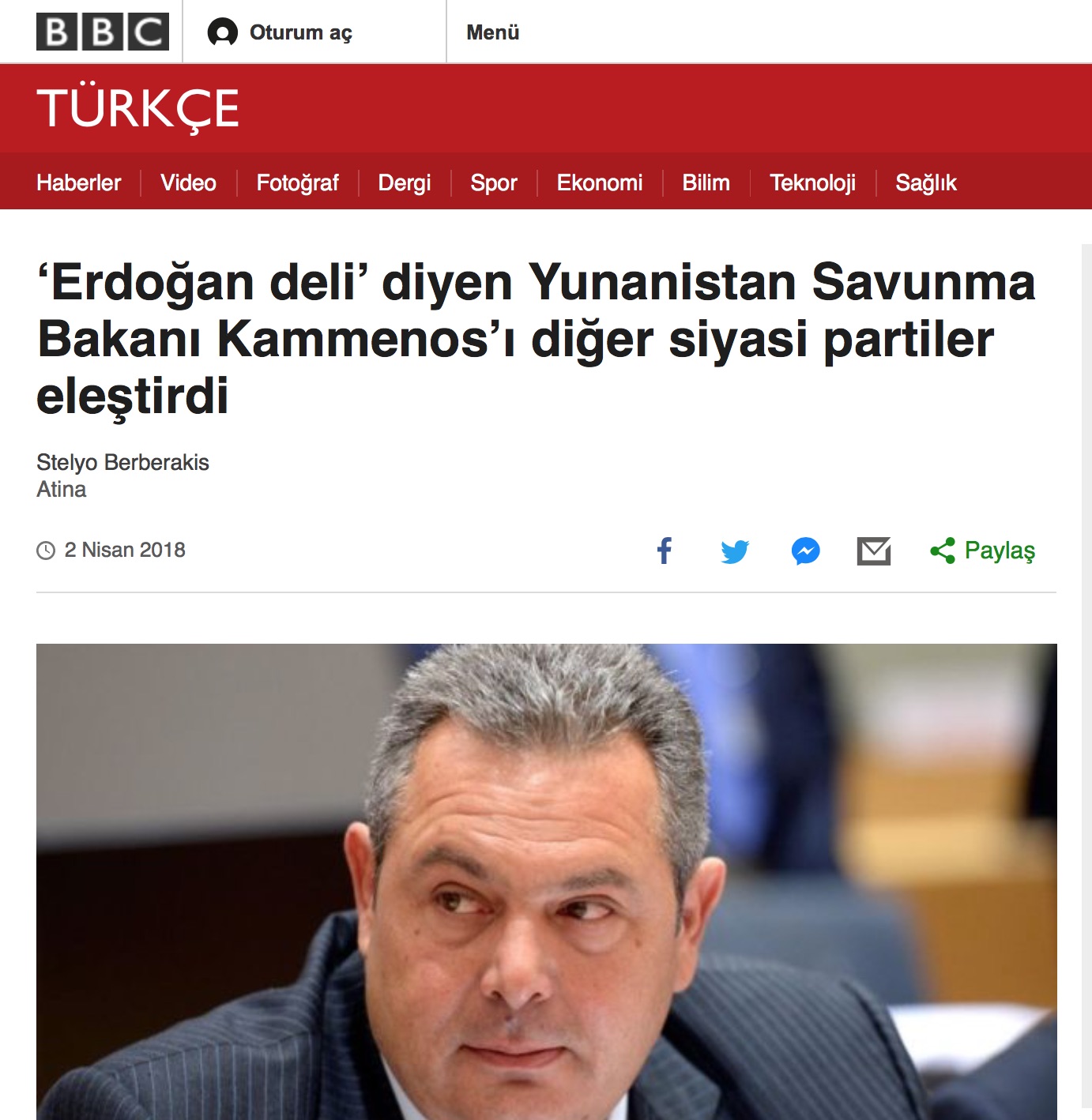Click the BBC logo
The height and width of the screenshot is (1120, 1092).
pyautogui.click(x=103, y=32)
